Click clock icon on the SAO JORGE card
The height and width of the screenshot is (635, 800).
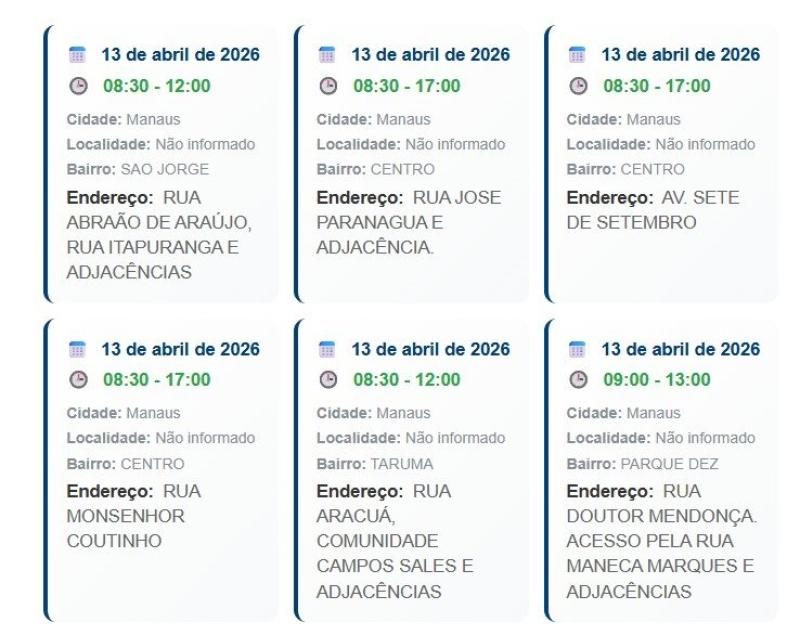76,86
